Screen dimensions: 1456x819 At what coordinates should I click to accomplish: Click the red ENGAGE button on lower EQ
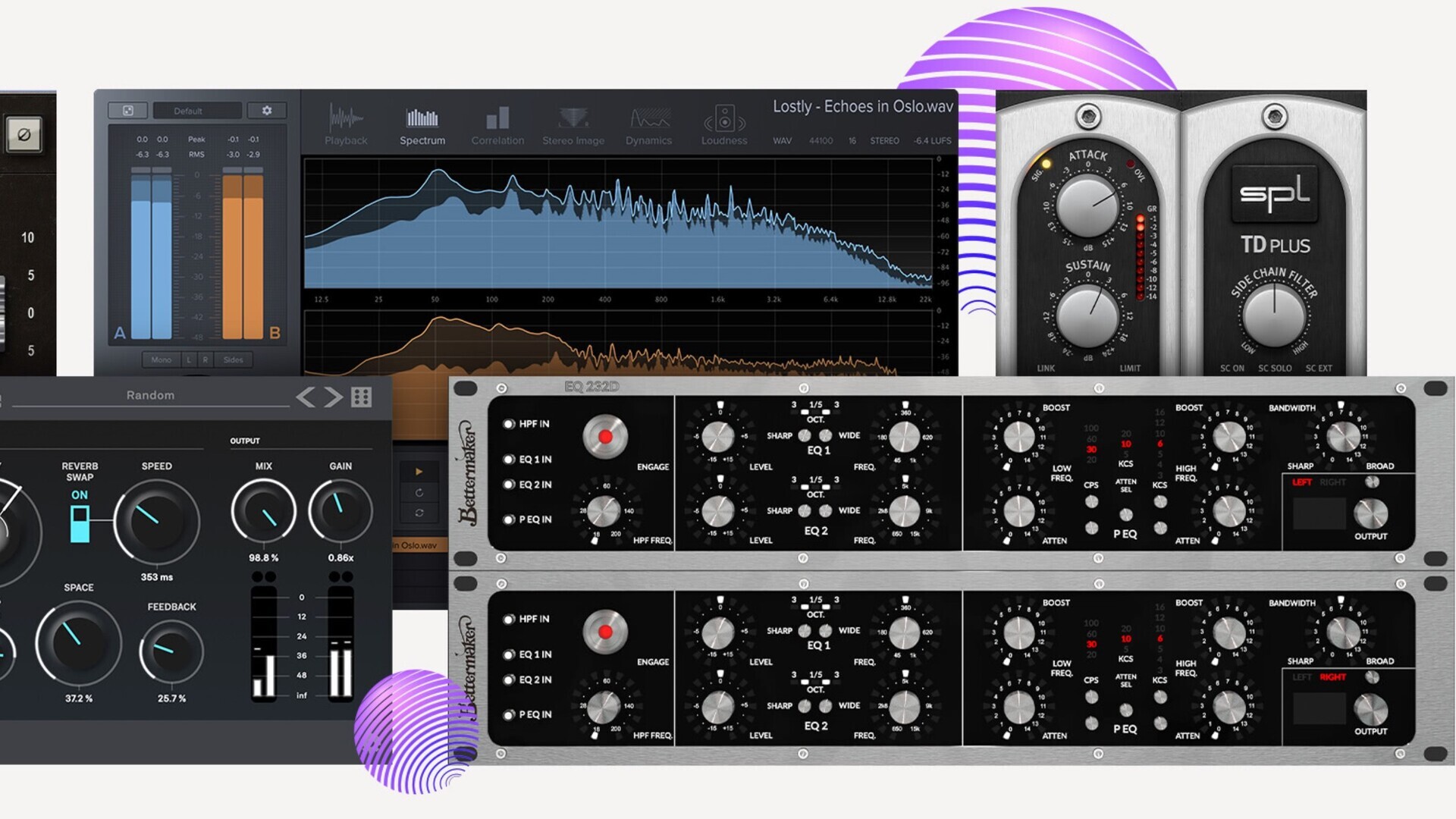(x=605, y=632)
